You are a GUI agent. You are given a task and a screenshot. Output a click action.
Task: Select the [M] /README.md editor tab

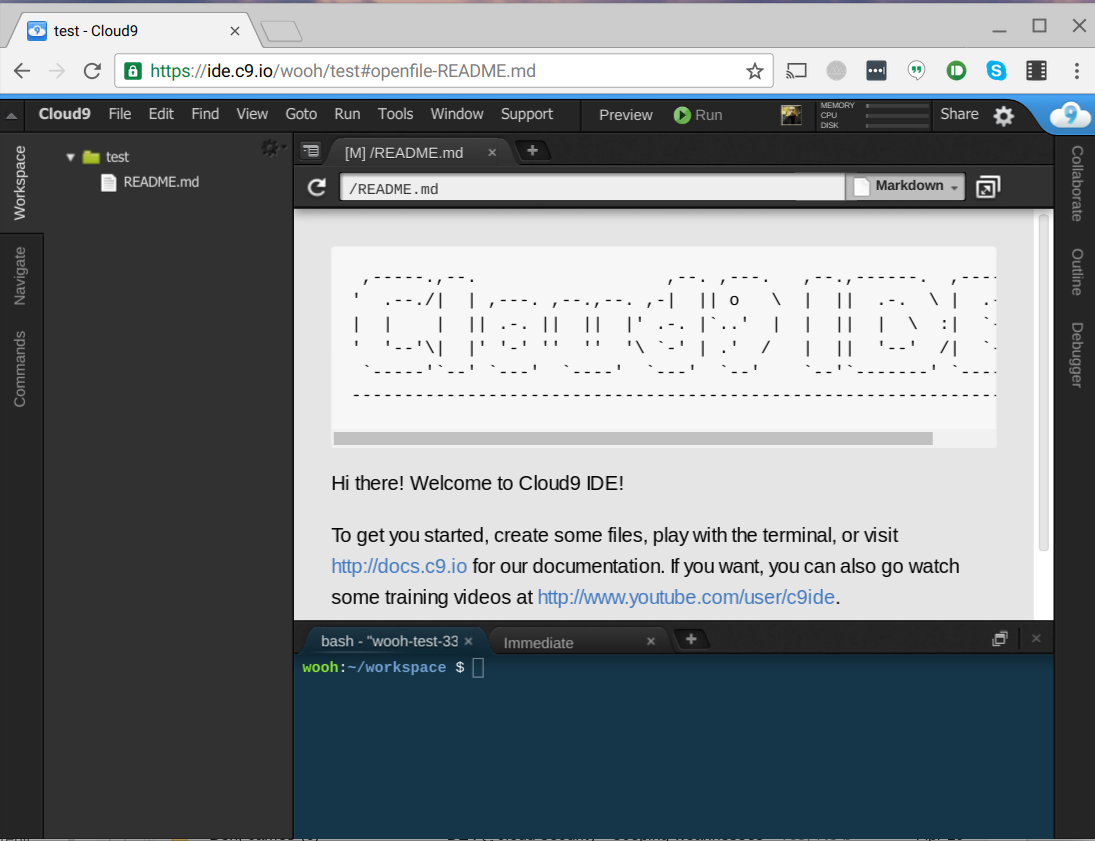tap(404, 152)
